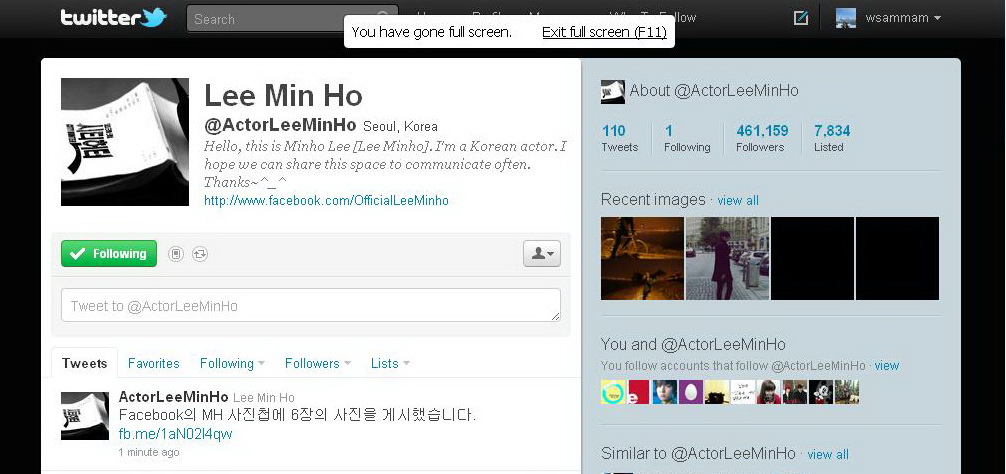The width and height of the screenshot is (1006, 474).
Task: Open the user actions person dropdown
Action: pyautogui.click(x=542, y=254)
